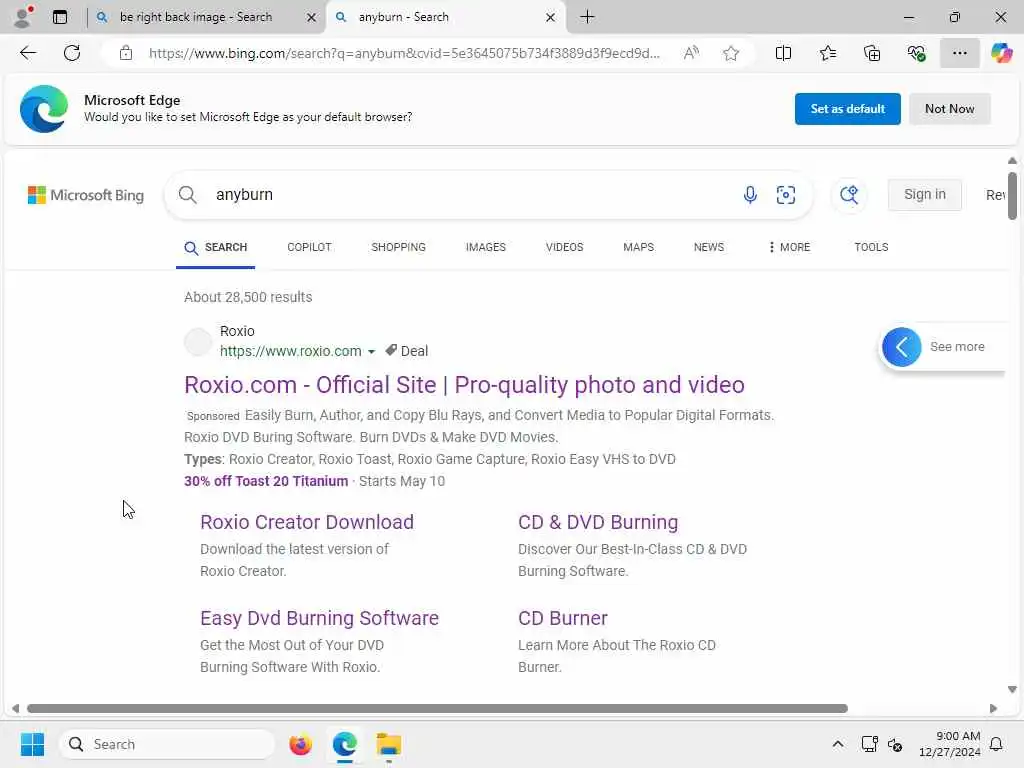Switch to 'be right back image' tab
1024x768 pixels.
[x=196, y=17]
